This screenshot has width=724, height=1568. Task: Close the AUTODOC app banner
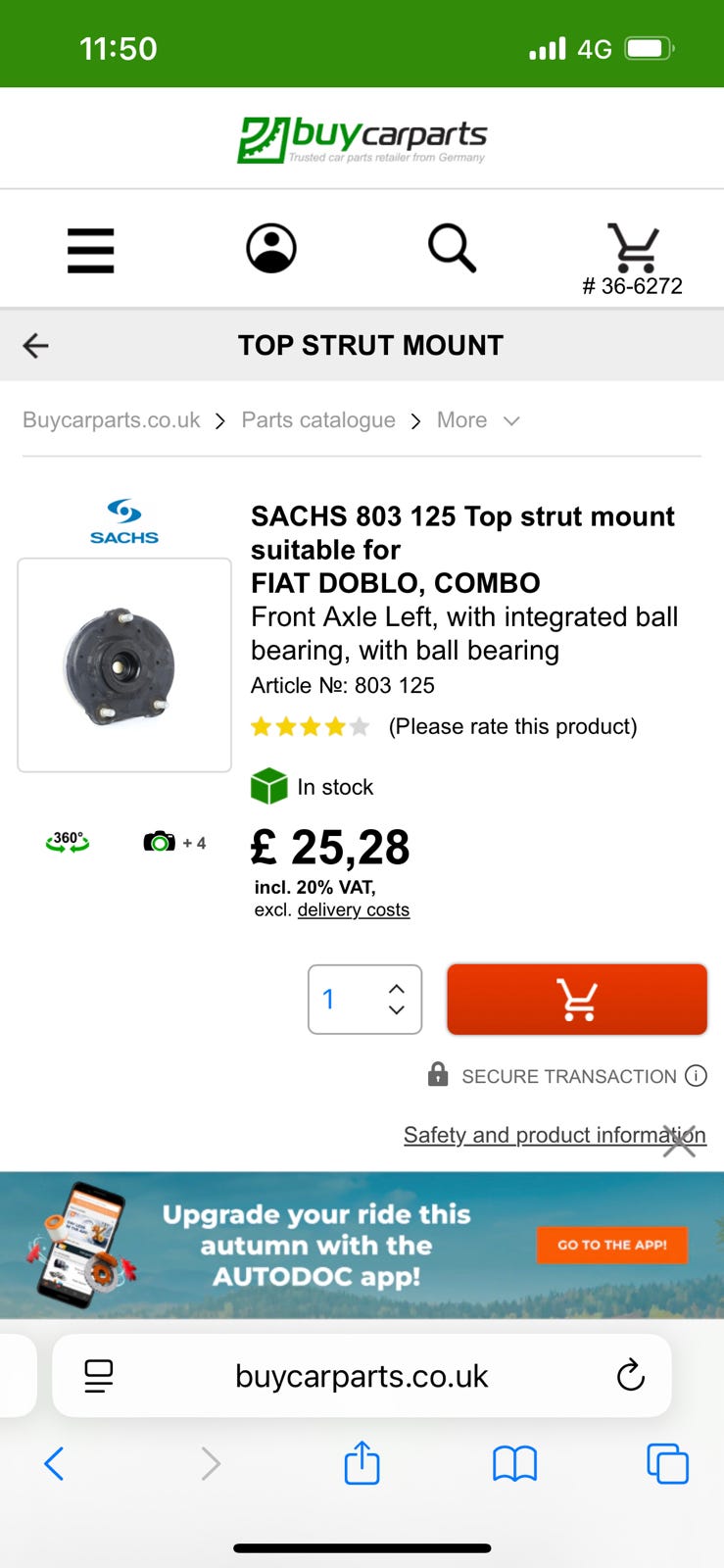click(x=679, y=1142)
